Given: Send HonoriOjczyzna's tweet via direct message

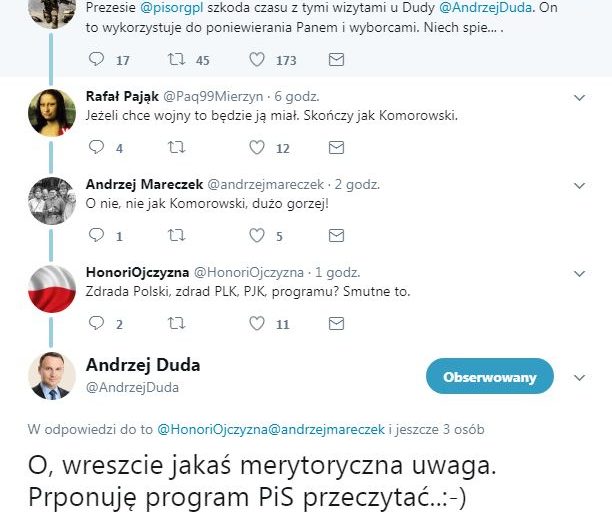Looking at the screenshot, I should (336, 324).
